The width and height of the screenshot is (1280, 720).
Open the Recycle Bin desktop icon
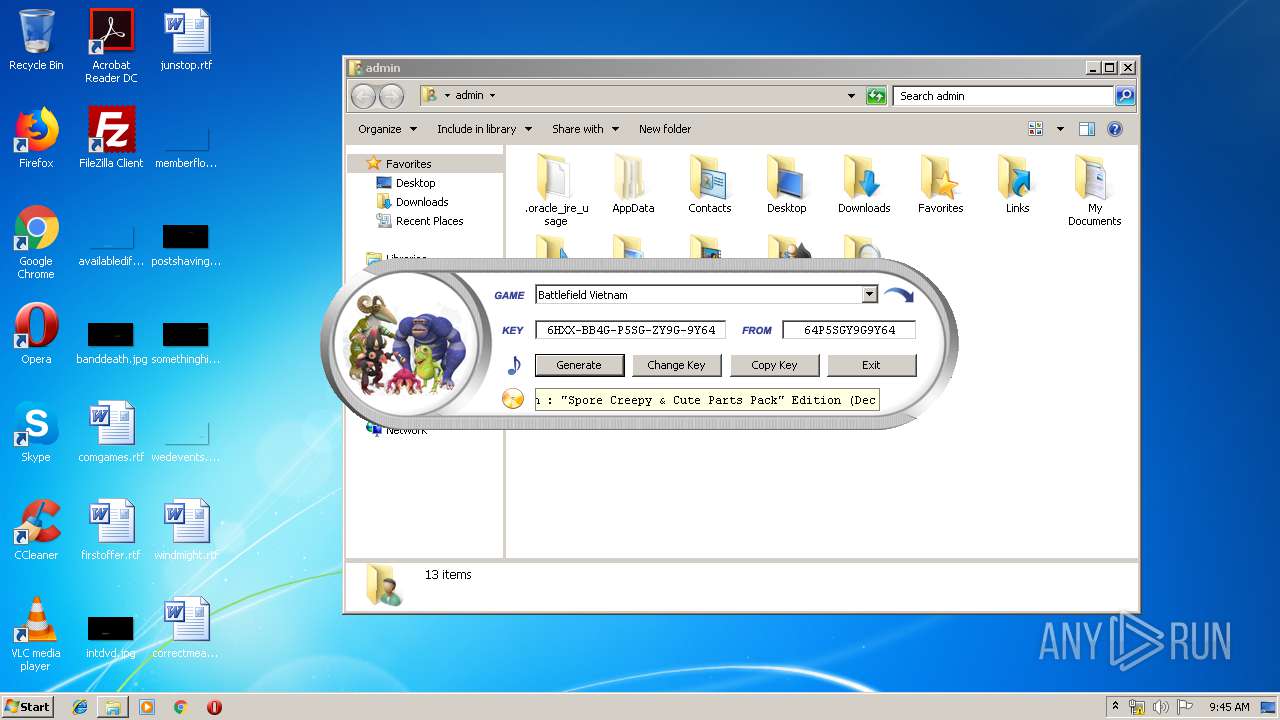coord(36,40)
